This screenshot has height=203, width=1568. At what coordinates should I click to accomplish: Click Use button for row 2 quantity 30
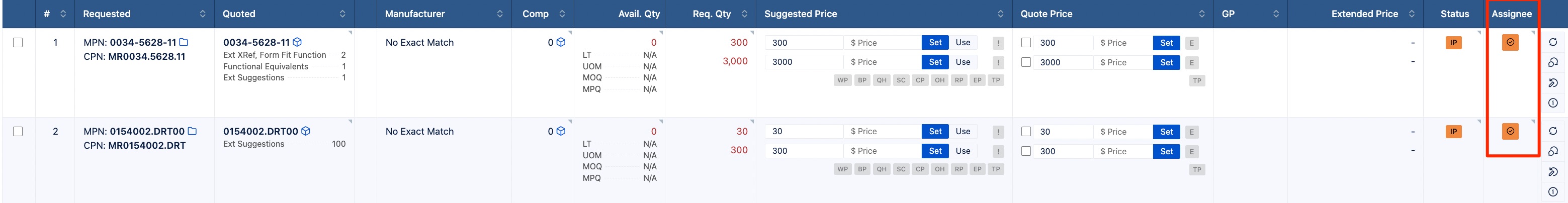(x=963, y=131)
